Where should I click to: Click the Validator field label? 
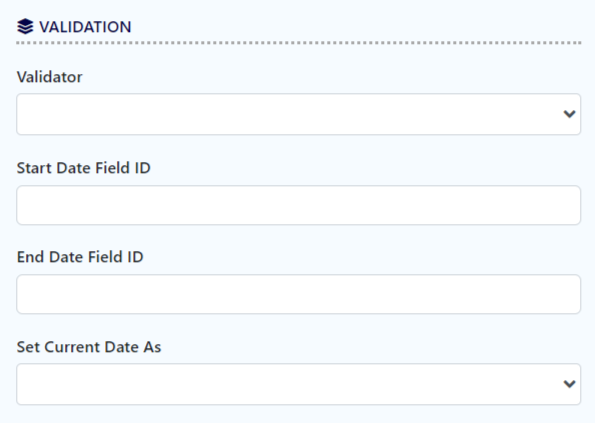(x=49, y=77)
